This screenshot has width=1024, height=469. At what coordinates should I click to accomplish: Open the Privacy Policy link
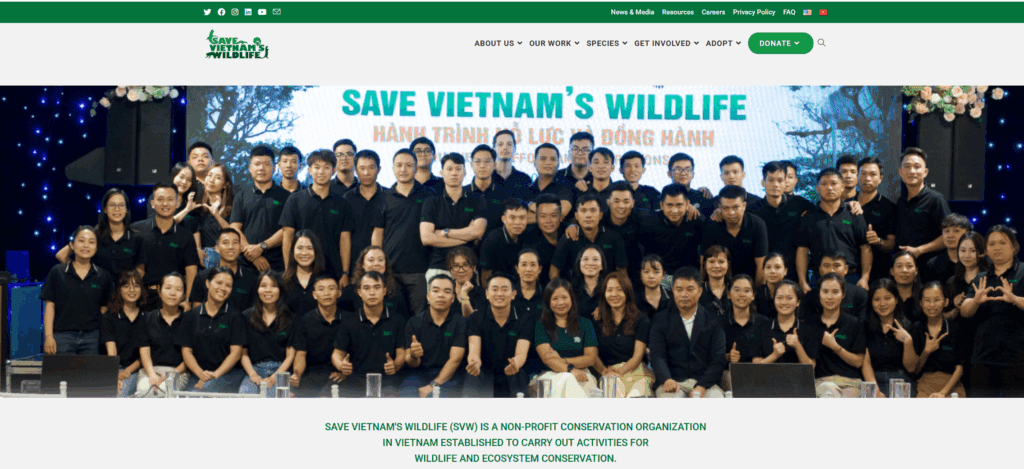pos(754,12)
